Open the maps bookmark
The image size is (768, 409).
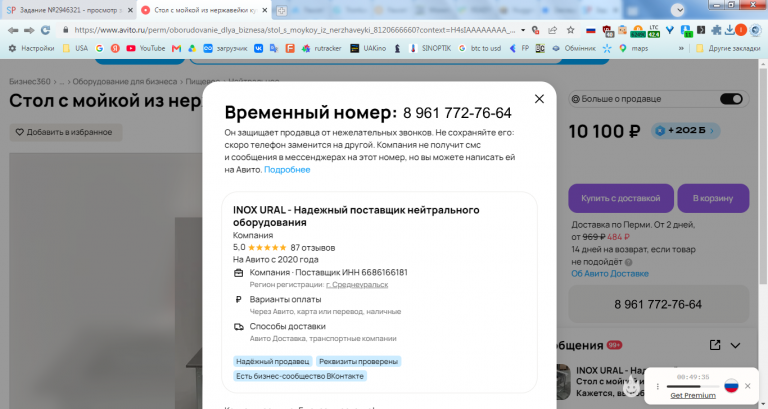click(x=633, y=48)
